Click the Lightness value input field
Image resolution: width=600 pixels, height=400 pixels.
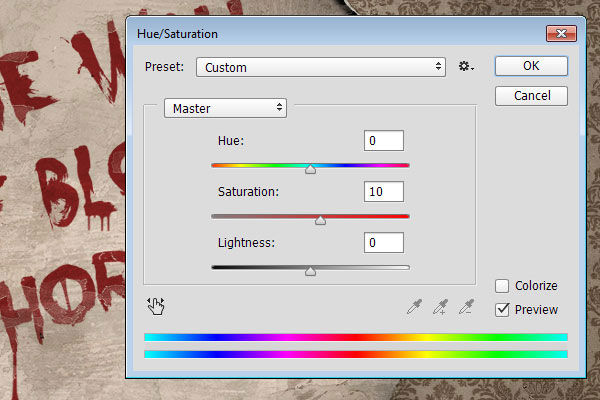pyautogui.click(x=384, y=242)
